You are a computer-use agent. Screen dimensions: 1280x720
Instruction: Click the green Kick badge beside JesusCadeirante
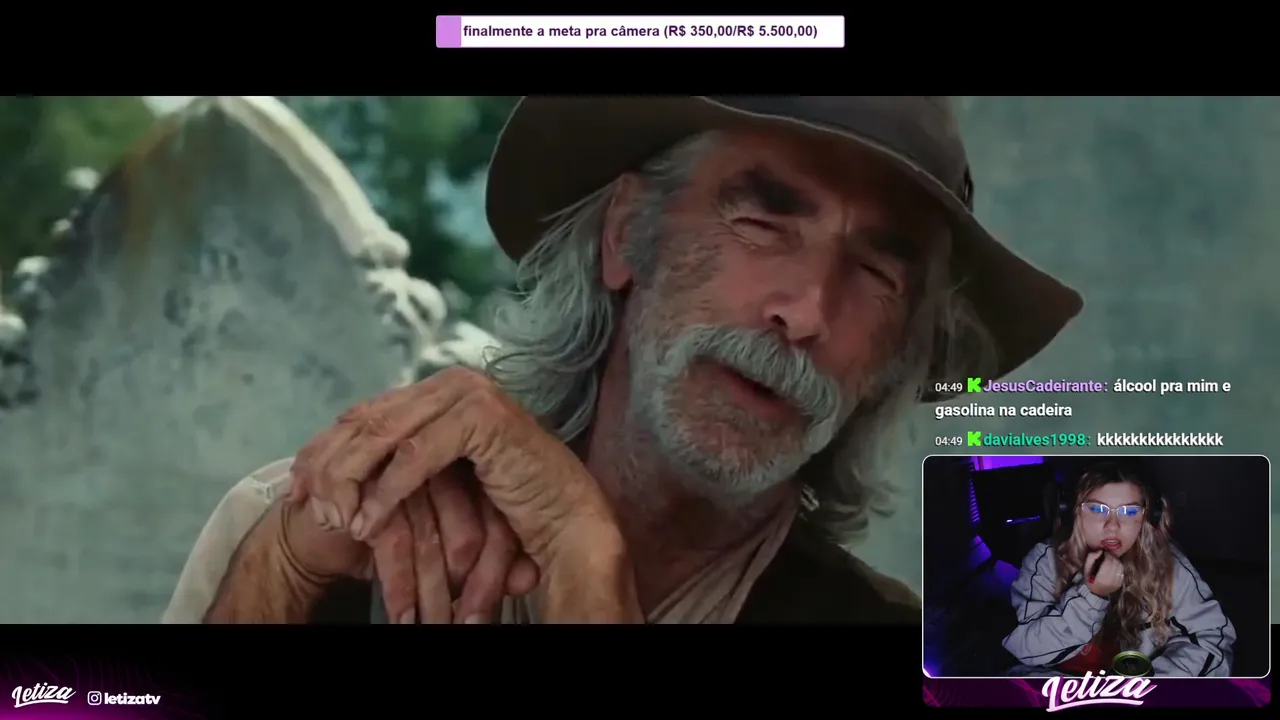(974, 386)
